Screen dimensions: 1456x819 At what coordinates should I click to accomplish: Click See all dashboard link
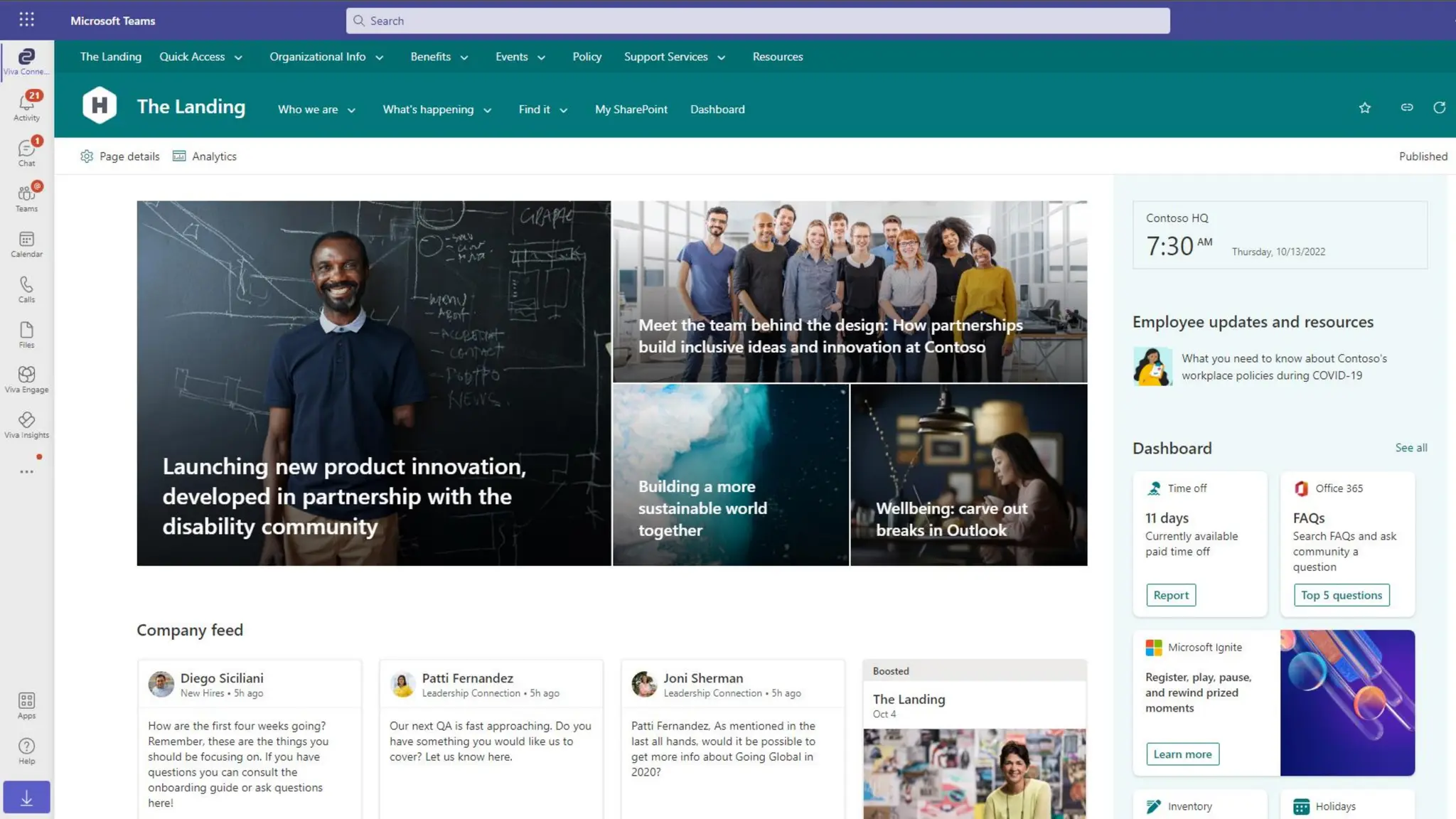point(1410,448)
